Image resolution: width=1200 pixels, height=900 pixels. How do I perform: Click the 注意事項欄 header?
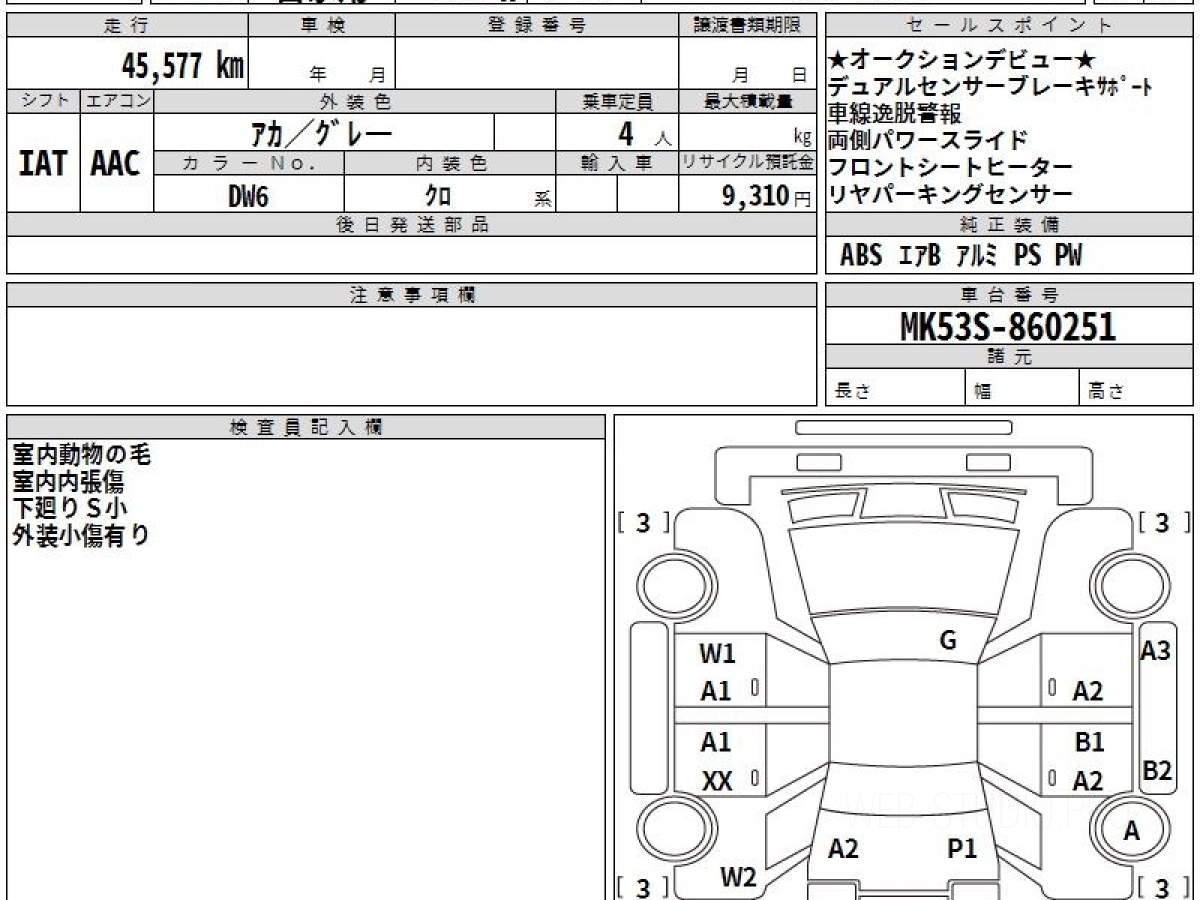point(411,295)
